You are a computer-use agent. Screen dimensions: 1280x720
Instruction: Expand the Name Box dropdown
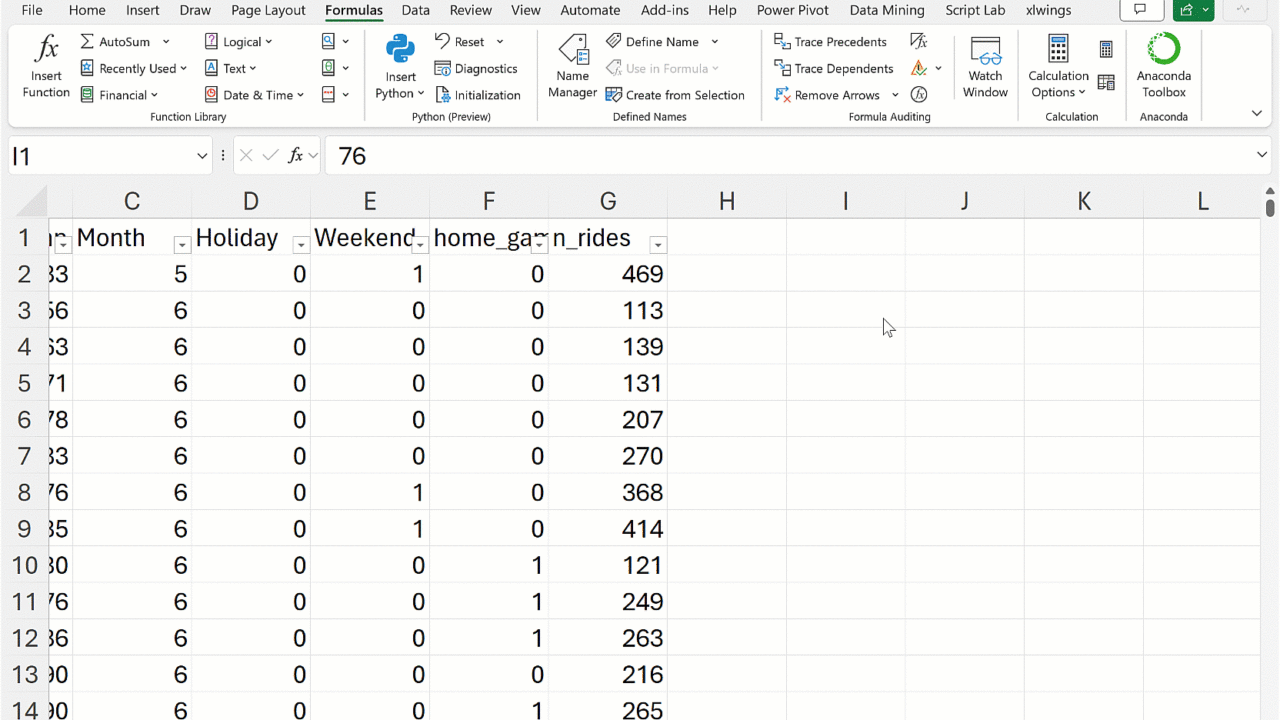click(x=202, y=156)
